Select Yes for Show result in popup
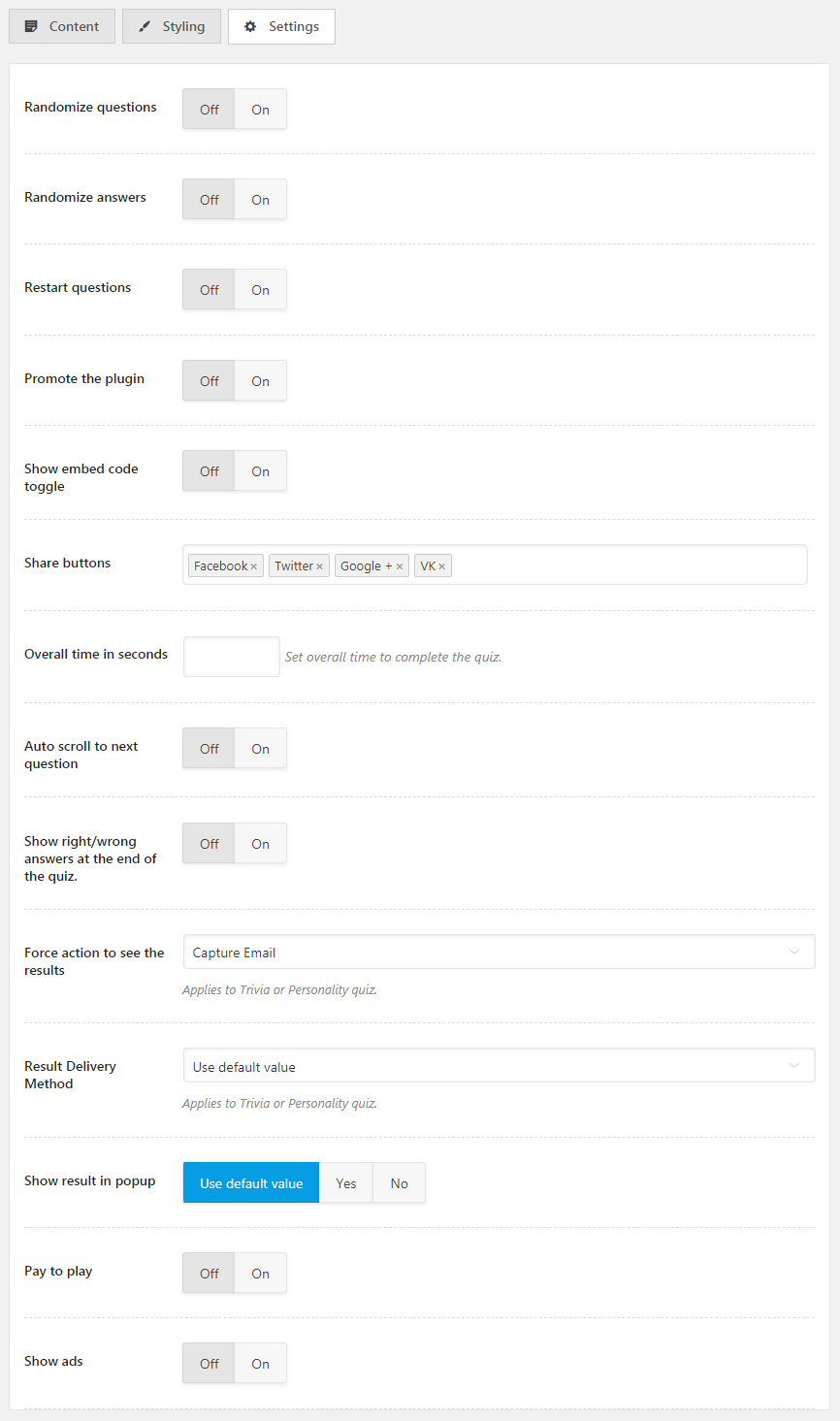Viewport: 840px width, 1421px height. coord(345,1182)
